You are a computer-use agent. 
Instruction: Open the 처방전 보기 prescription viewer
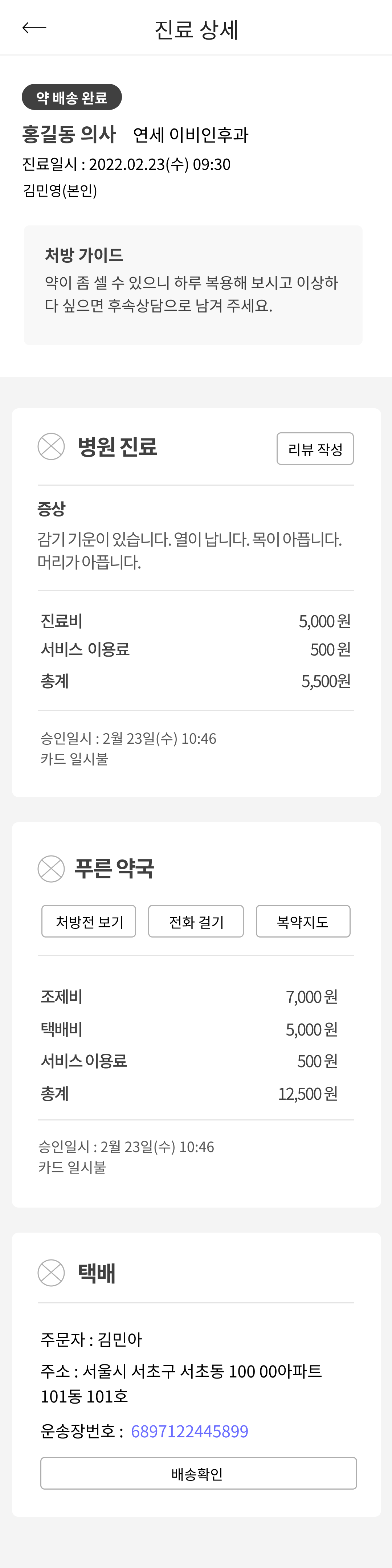click(x=88, y=921)
